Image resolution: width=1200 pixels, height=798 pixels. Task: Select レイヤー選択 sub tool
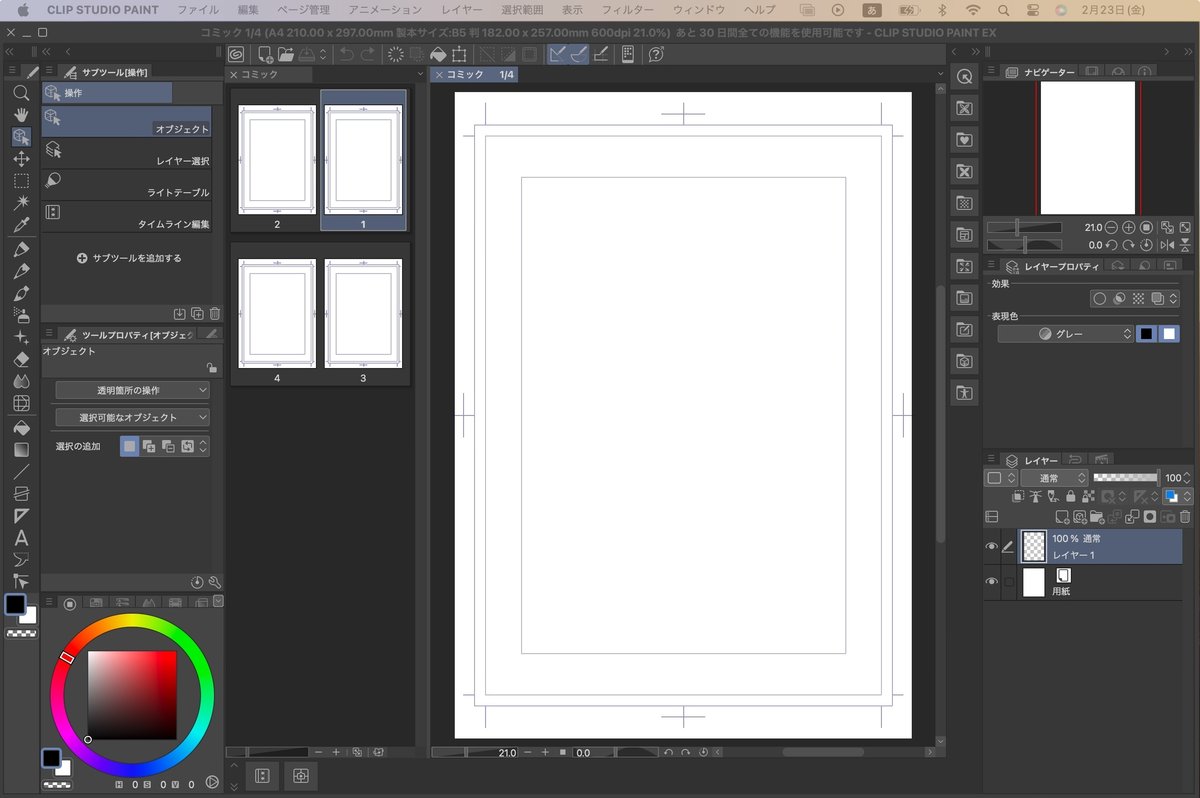click(126, 153)
